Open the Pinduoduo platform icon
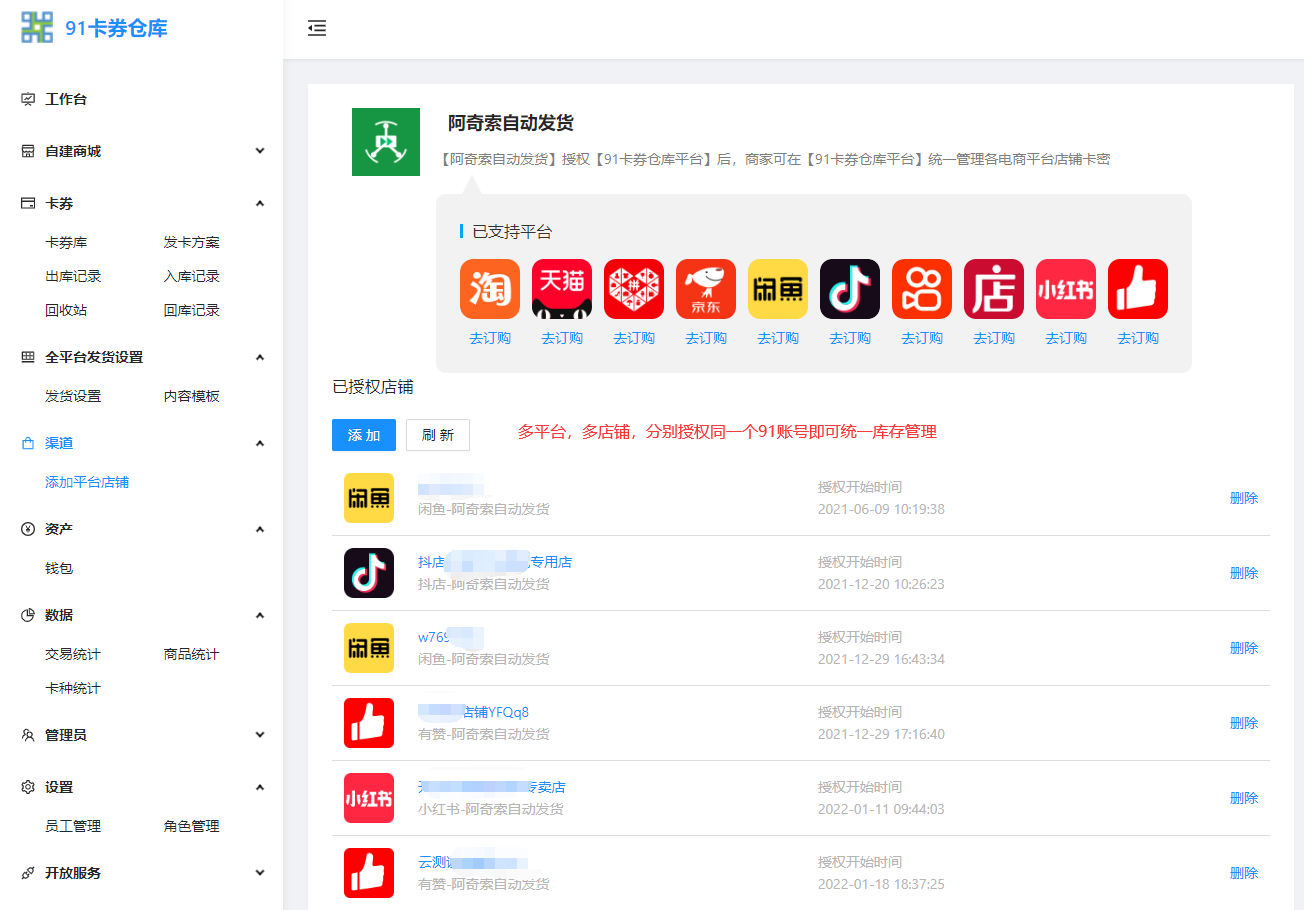The height and width of the screenshot is (910, 1304). click(x=633, y=288)
